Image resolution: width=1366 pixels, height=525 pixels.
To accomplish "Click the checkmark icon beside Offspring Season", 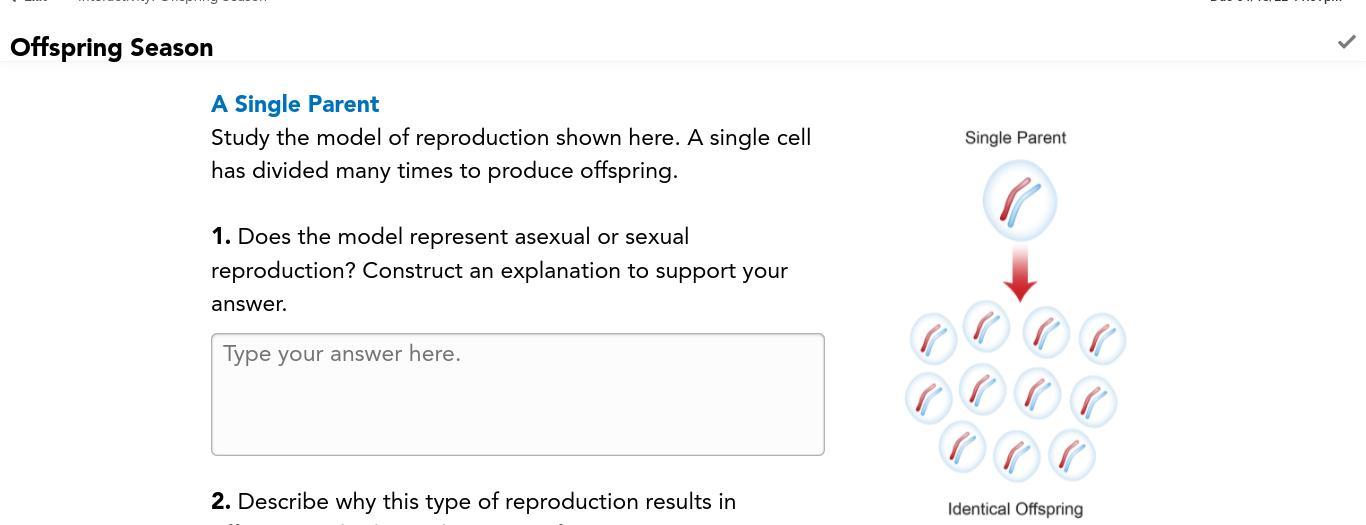I will 1346,42.
